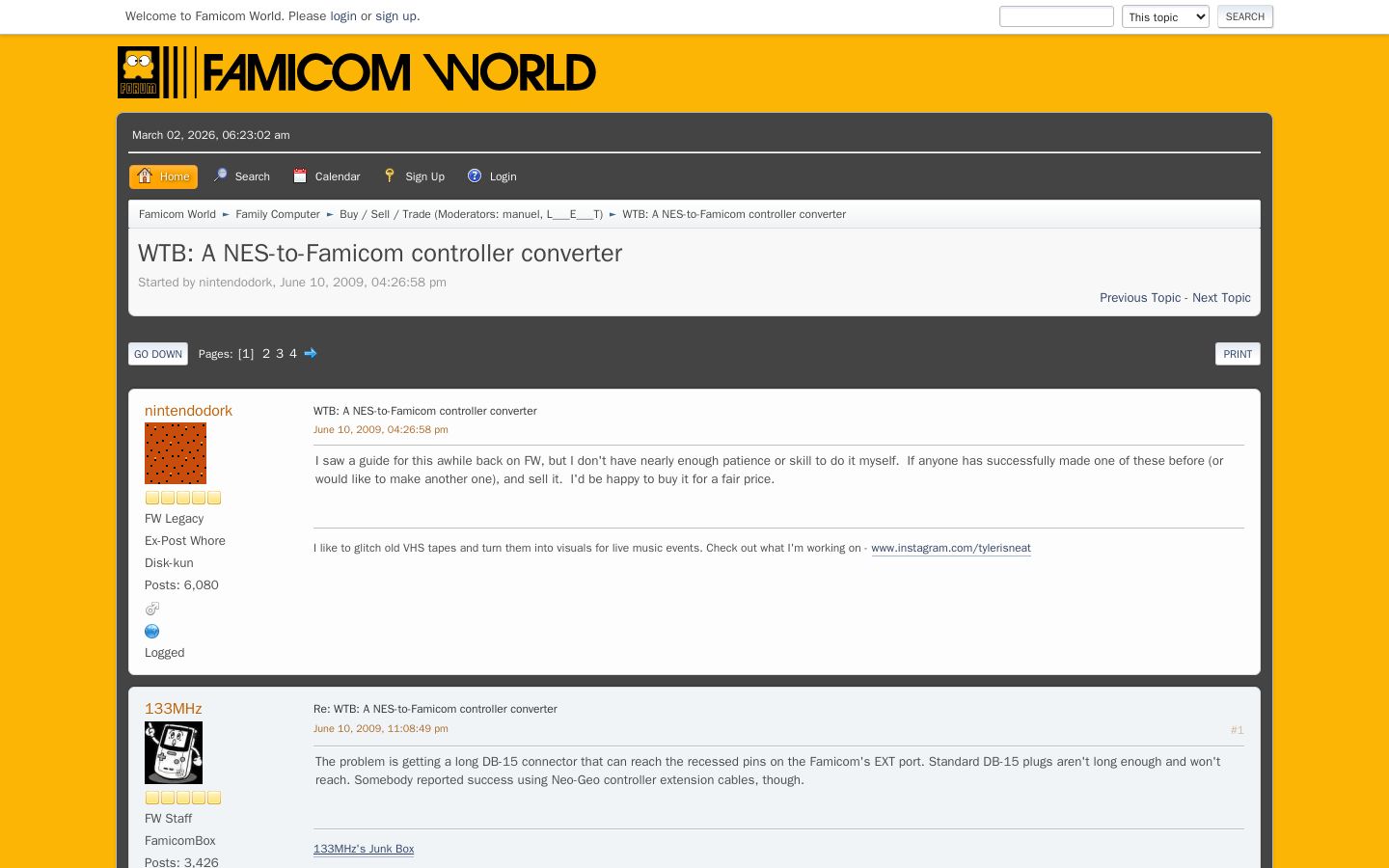The height and width of the screenshot is (868, 1389).
Task: Go to page 2 of the topic
Action: (266, 354)
